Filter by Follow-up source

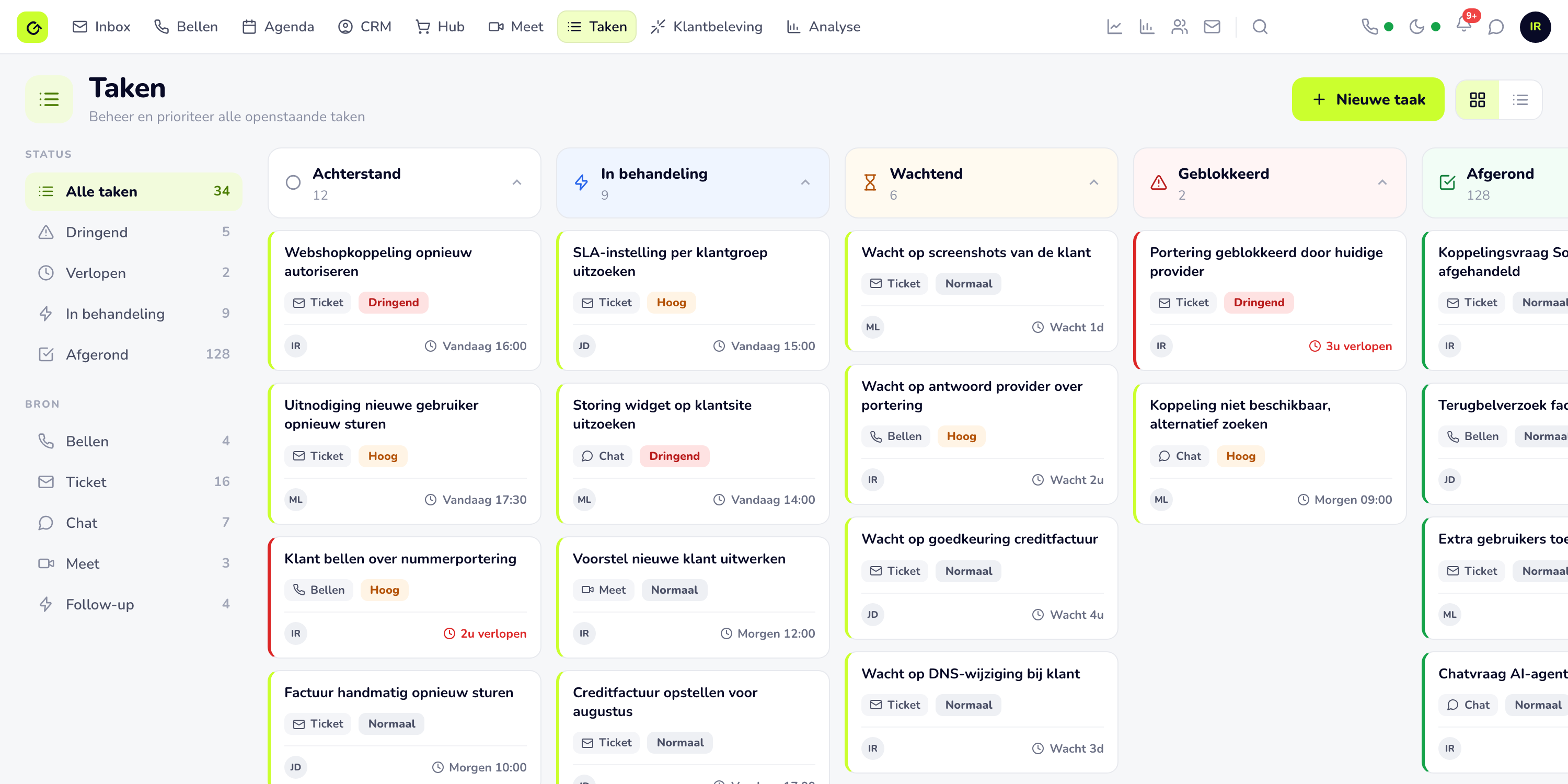pyautogui.click(x=133, y=605)
